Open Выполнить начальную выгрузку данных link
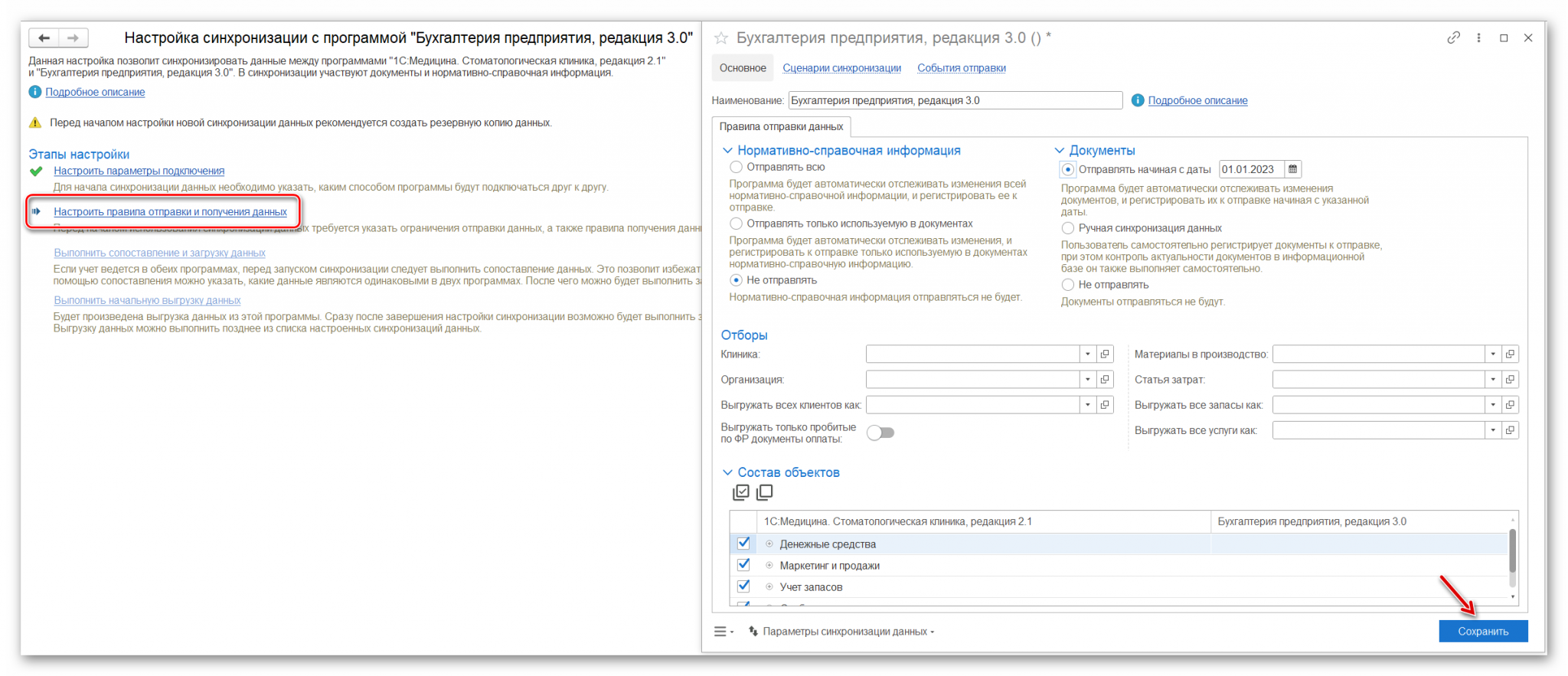Viewport: 1568px width, 676px height. click(147, 300)
